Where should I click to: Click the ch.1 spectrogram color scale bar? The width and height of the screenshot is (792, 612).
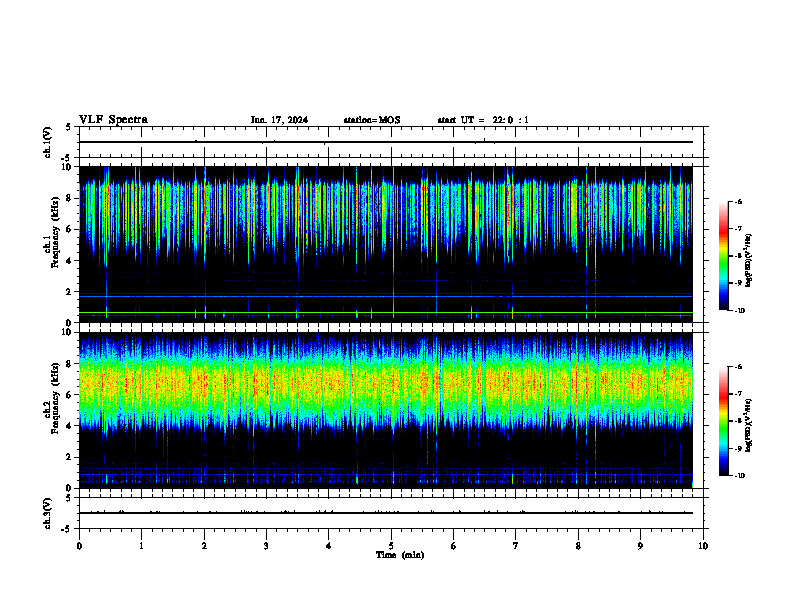coord(723,256)
